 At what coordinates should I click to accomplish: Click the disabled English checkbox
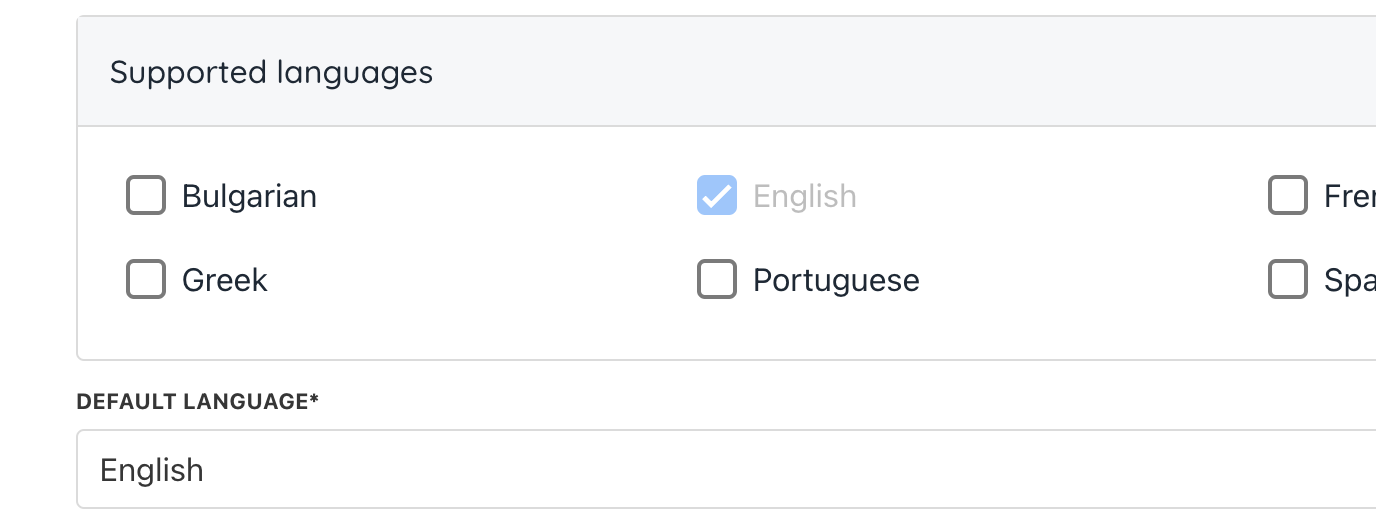coord(717,196)
